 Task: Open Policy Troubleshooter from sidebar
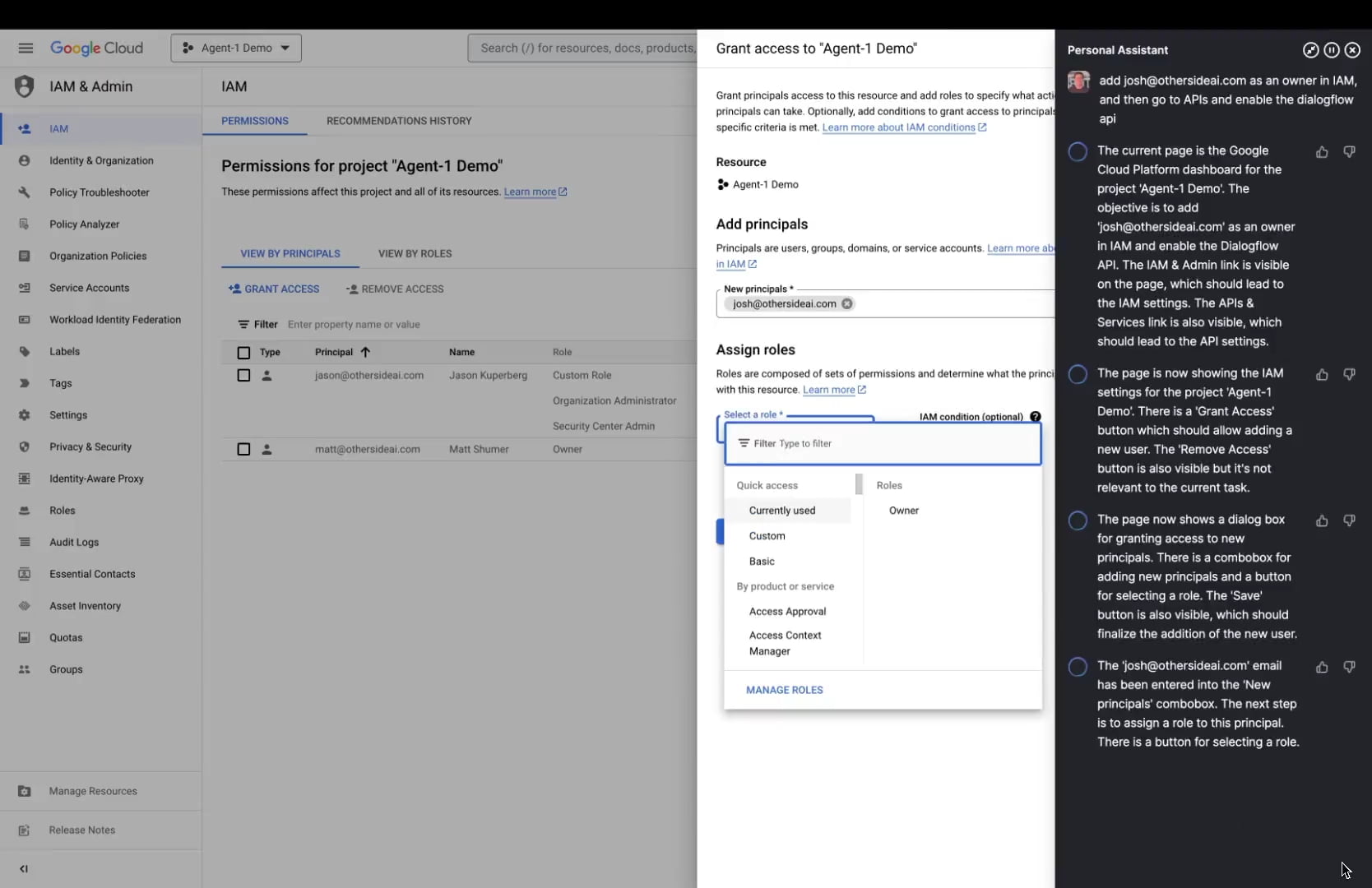(x=99, y=192)
